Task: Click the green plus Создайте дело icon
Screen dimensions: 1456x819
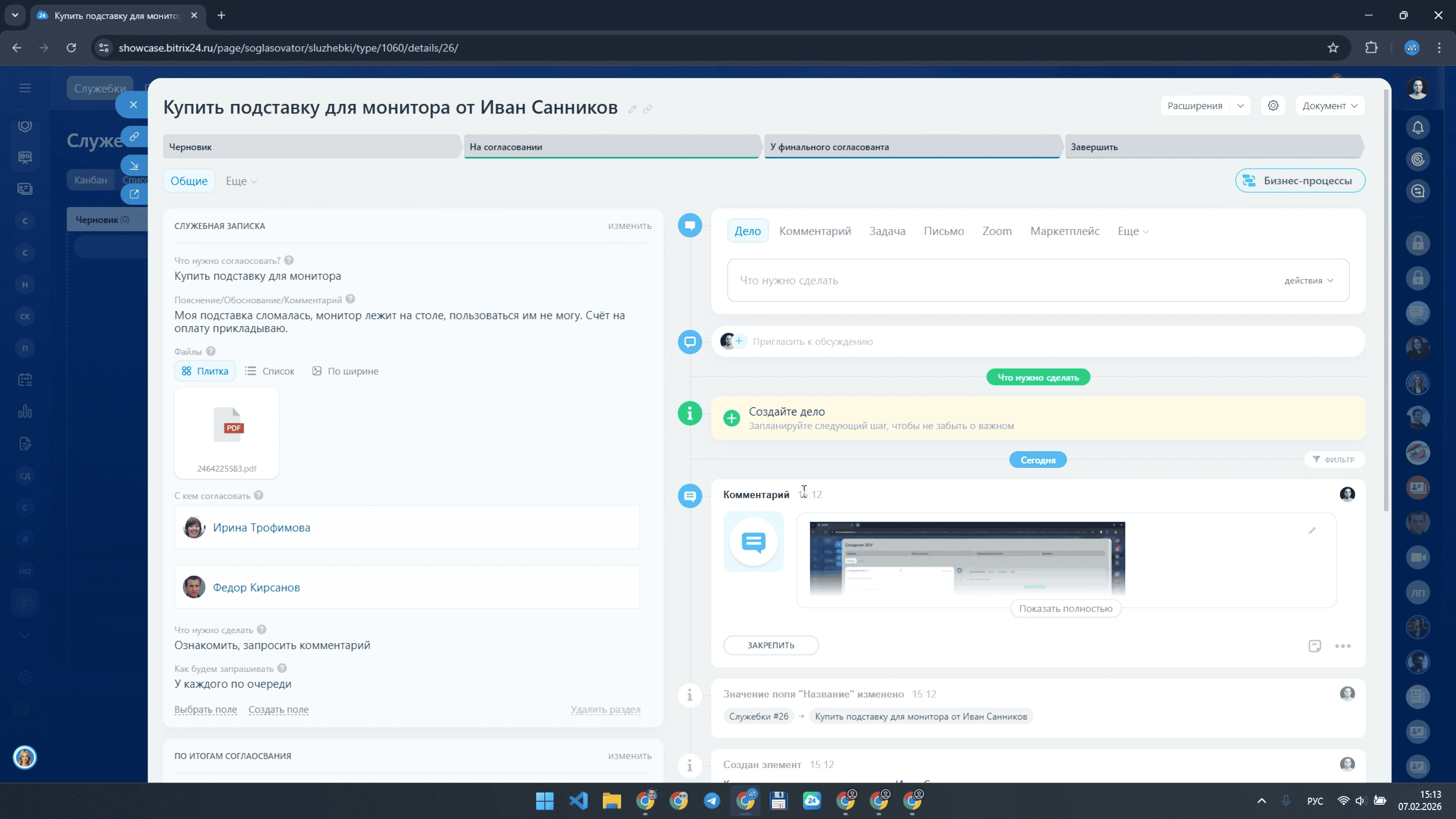Action: click(x=731, y=418)
